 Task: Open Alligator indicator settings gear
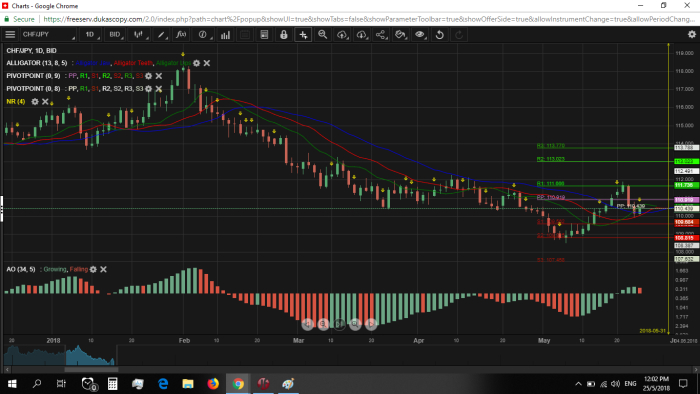pos(196,63)
